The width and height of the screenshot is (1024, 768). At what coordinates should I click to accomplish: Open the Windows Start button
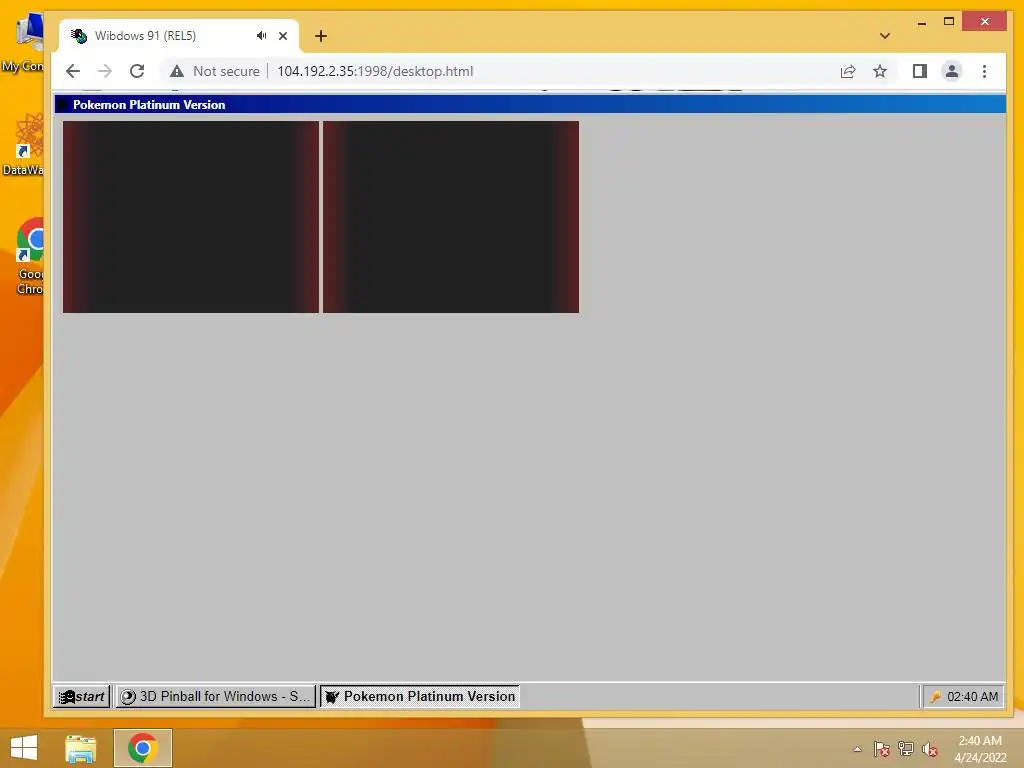pyautogui.click(x=24, y=748)
